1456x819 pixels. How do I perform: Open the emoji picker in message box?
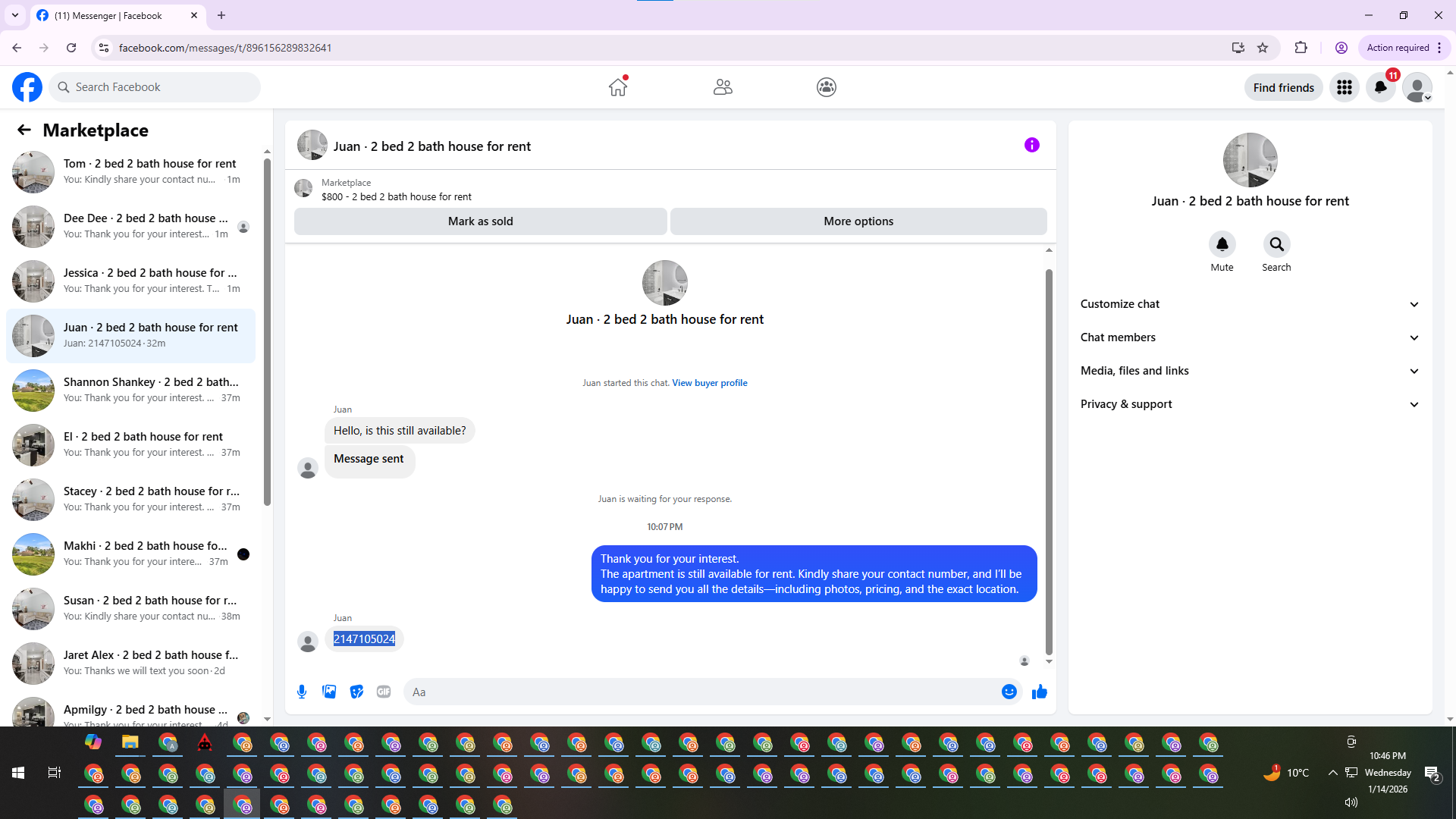[x=1009, y=692]
